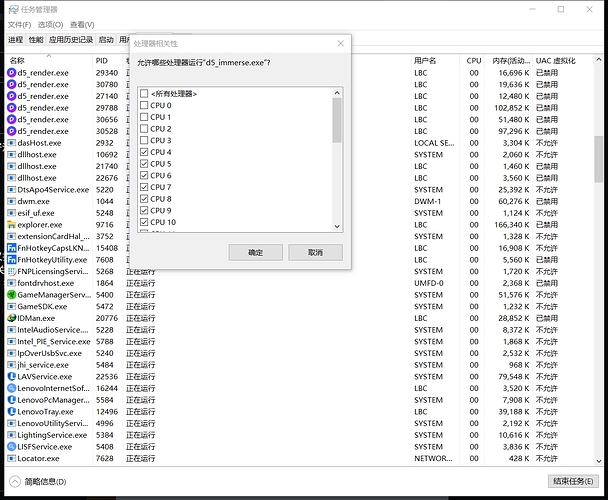Select the GameSDK.exe icon
Image resolution: width=608 pixels, height=500 pixels.
[x=12, y=306]
